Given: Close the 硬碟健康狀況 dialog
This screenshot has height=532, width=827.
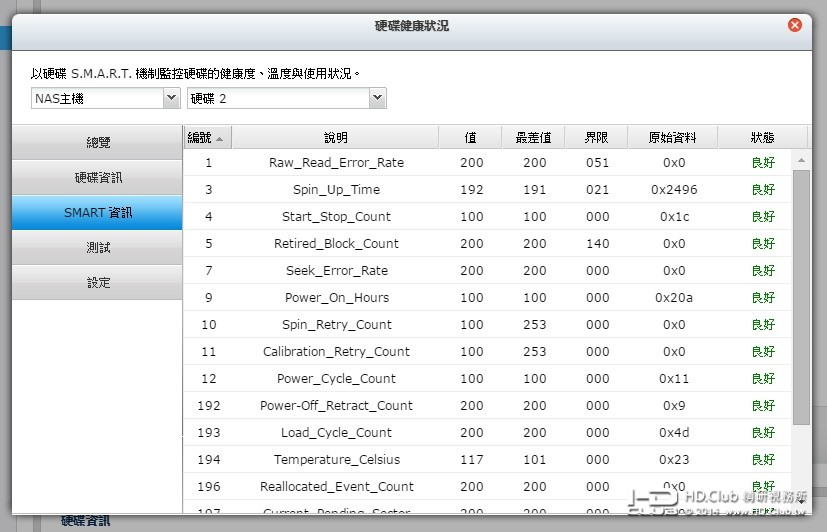Looking at the screenshot, I should pyautogui.click(x=794, y=25).
